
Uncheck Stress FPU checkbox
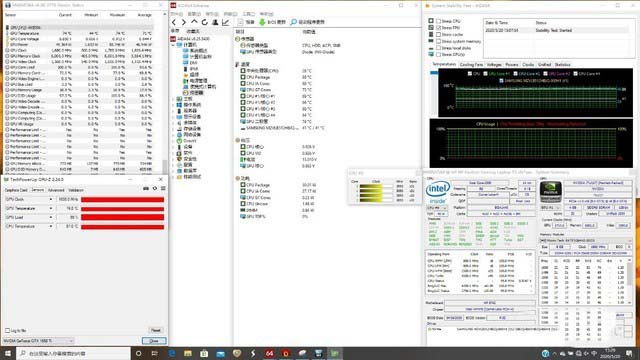(438, 28)
